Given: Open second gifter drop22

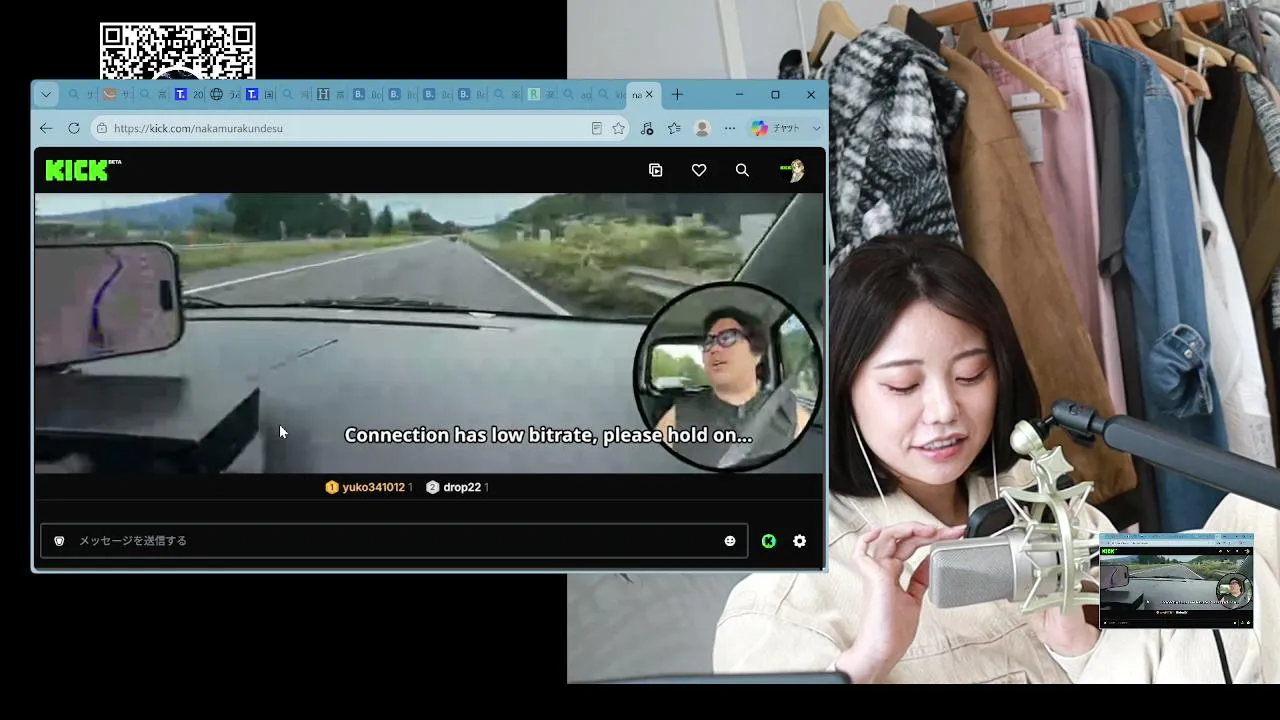Looking at the screenshot, I should coord(457,487).
